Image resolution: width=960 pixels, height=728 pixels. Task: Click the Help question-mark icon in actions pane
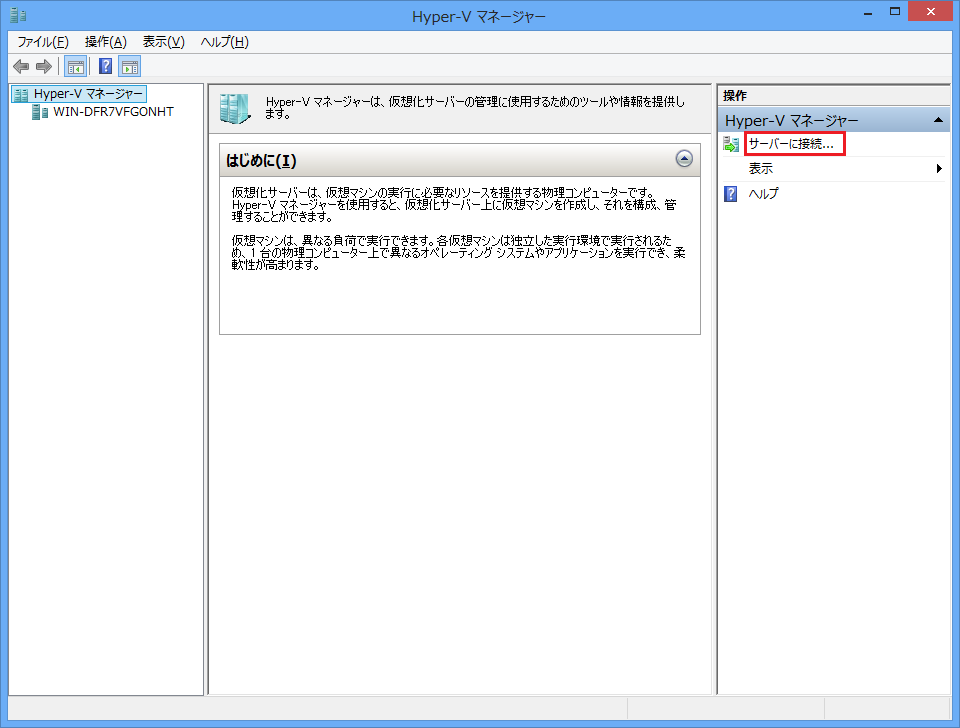click(x=731, y=194)
